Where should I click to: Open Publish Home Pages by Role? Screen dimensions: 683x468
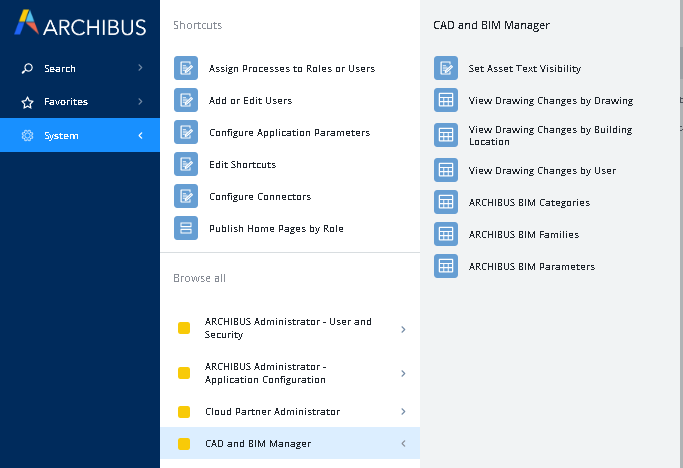click(276, 229)
